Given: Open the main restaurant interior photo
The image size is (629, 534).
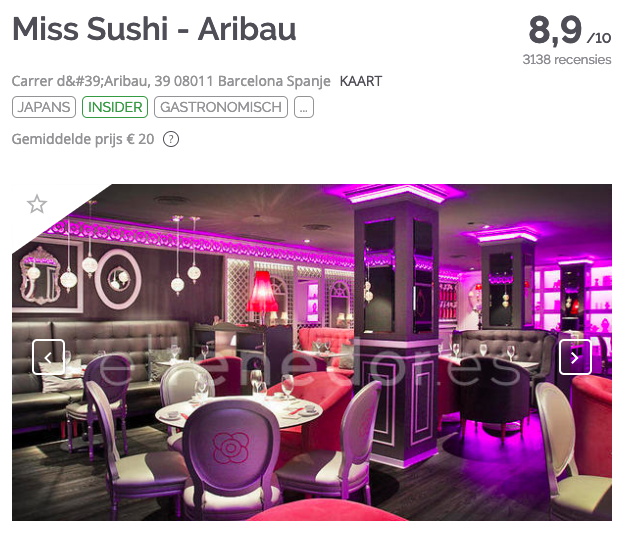Looking at the screenshot, I should tap(312, 352).
